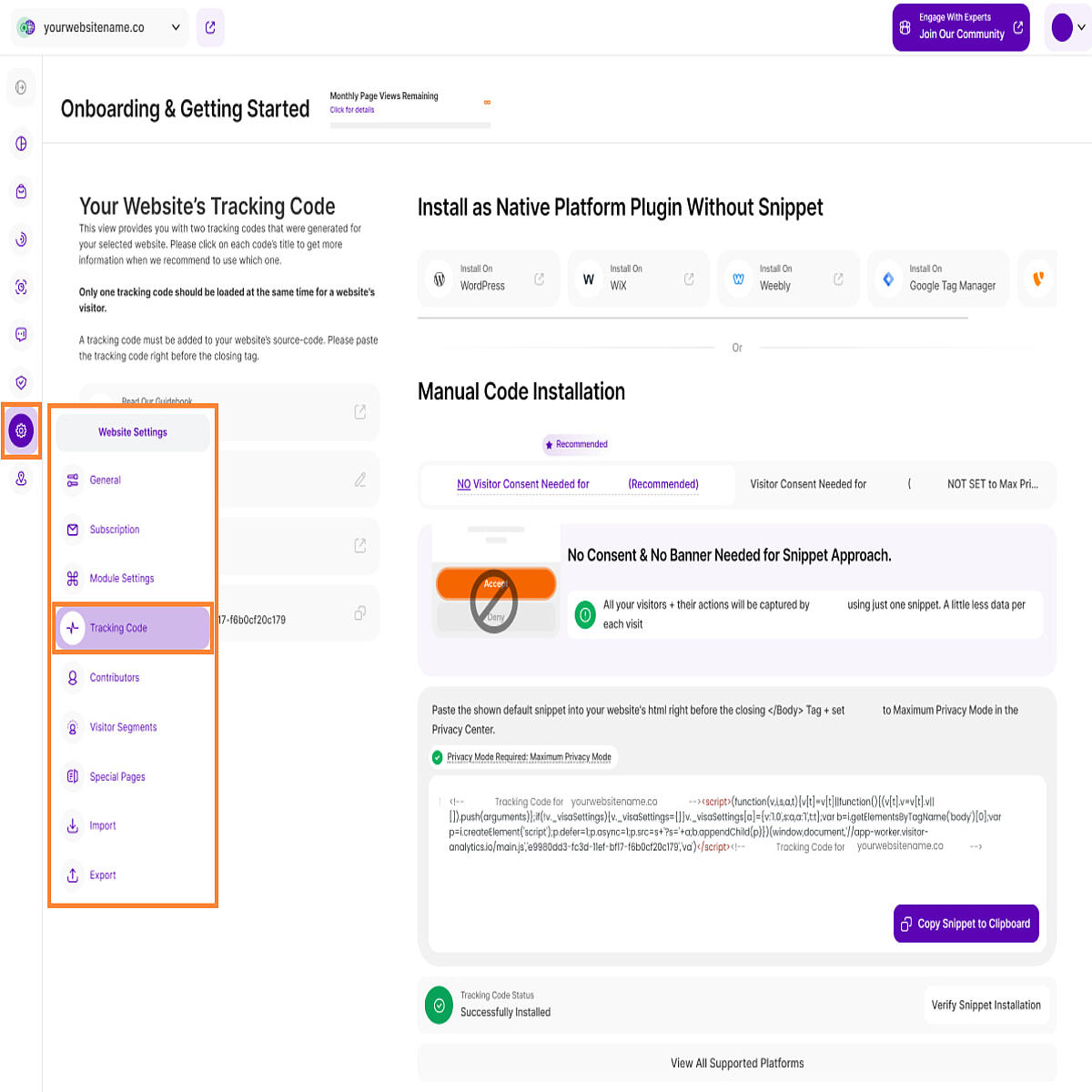Open the shield privacy icon in left sidebar

pyautogui.click(x=21, y=382)
